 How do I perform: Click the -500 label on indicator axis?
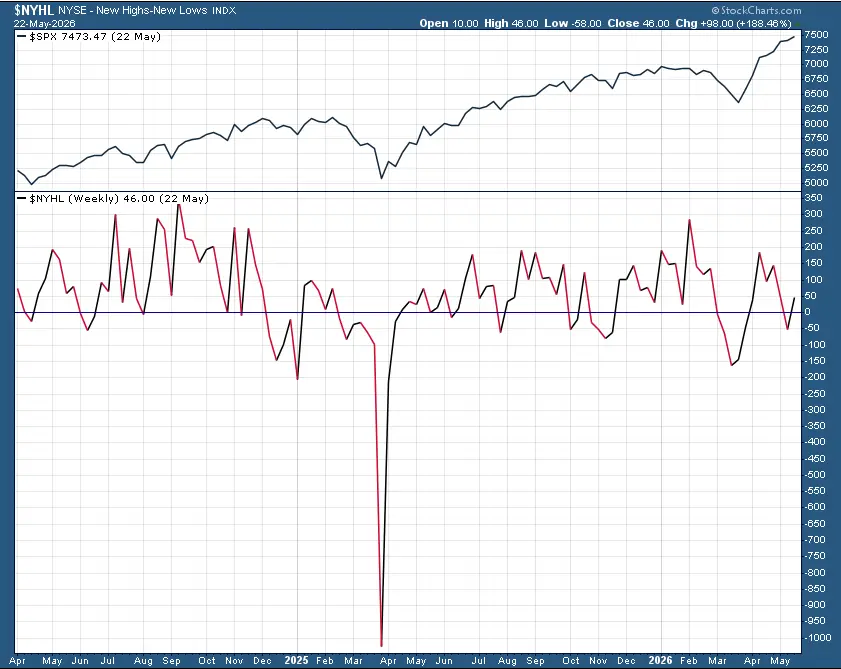[x=815, y=474]
